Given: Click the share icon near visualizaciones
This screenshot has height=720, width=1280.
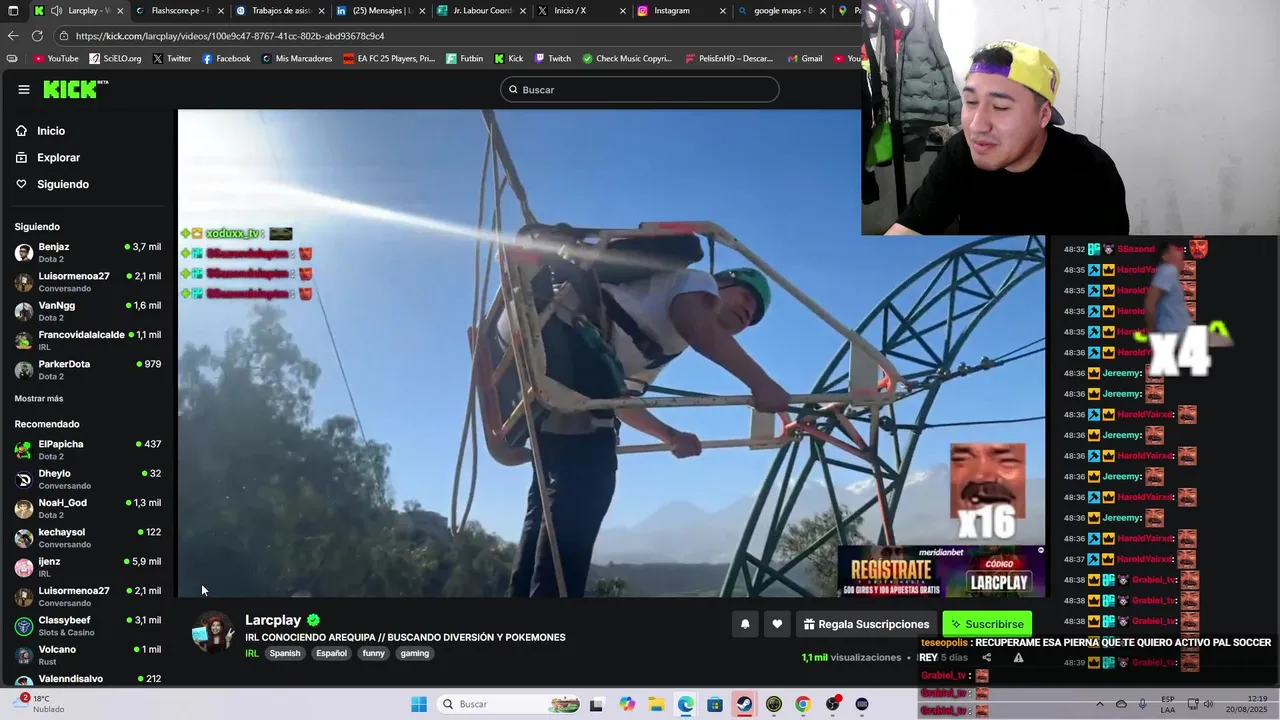Looking at the screenshot, I should point(987,657).
